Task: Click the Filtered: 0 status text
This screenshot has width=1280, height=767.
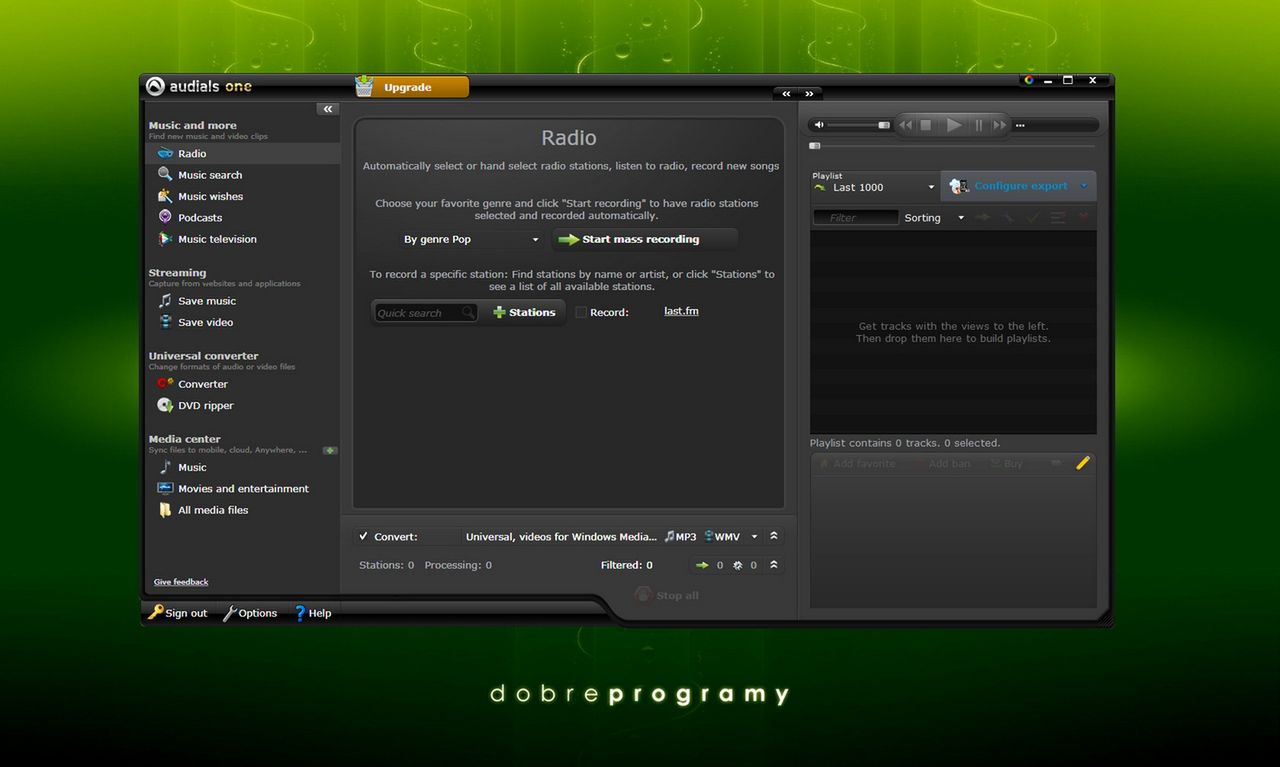Action: click(x=627, y=565)
